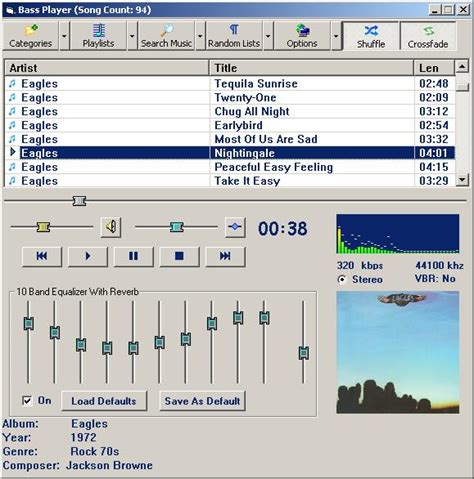Expand the Search Music dropdown arrow
The width and height of the screenshot is (474, 479).
[200, 36]
